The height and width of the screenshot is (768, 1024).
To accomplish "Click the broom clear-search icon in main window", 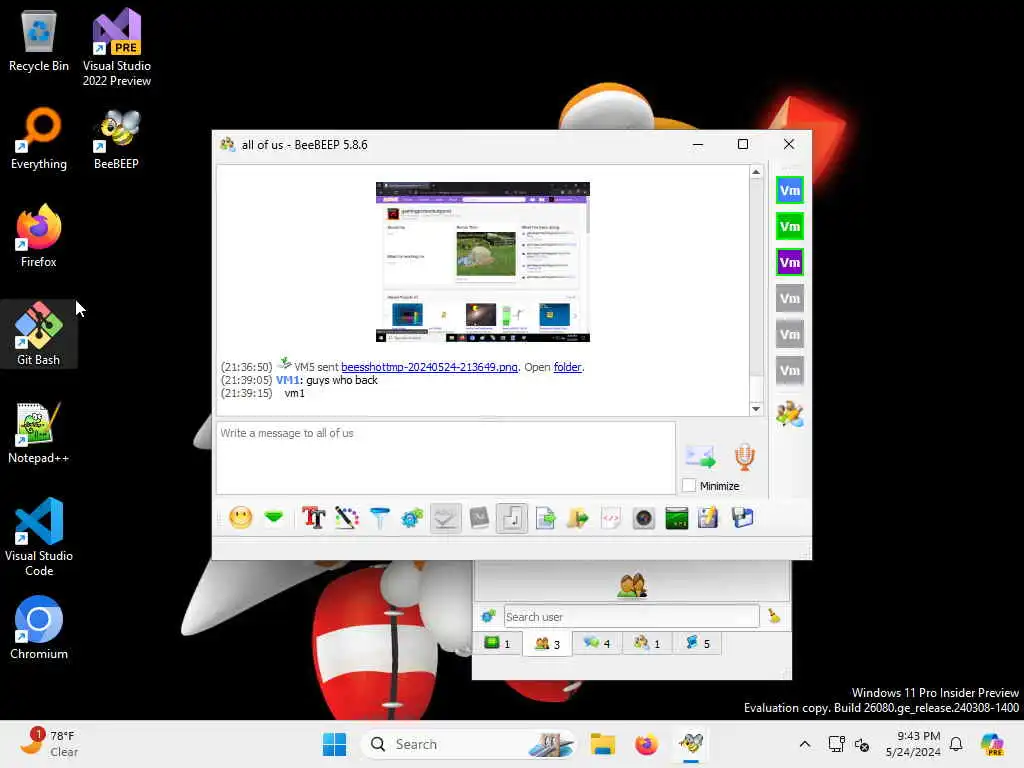I will tap(774, 616).
